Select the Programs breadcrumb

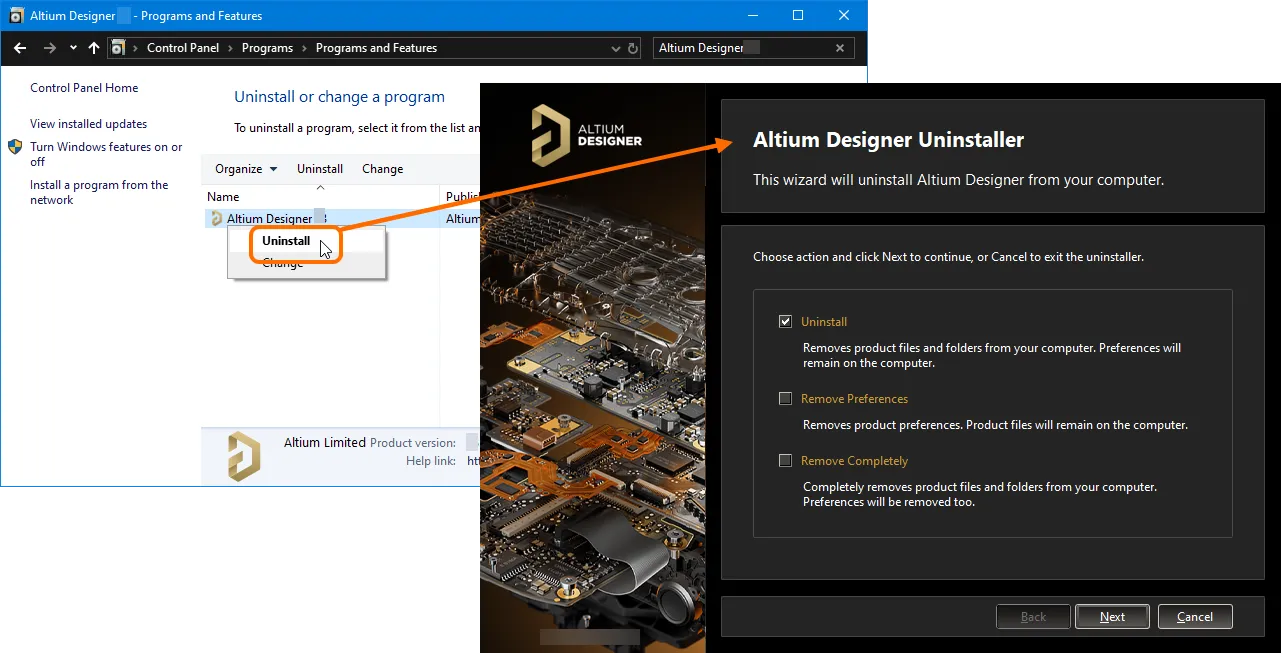click(267, 48)
